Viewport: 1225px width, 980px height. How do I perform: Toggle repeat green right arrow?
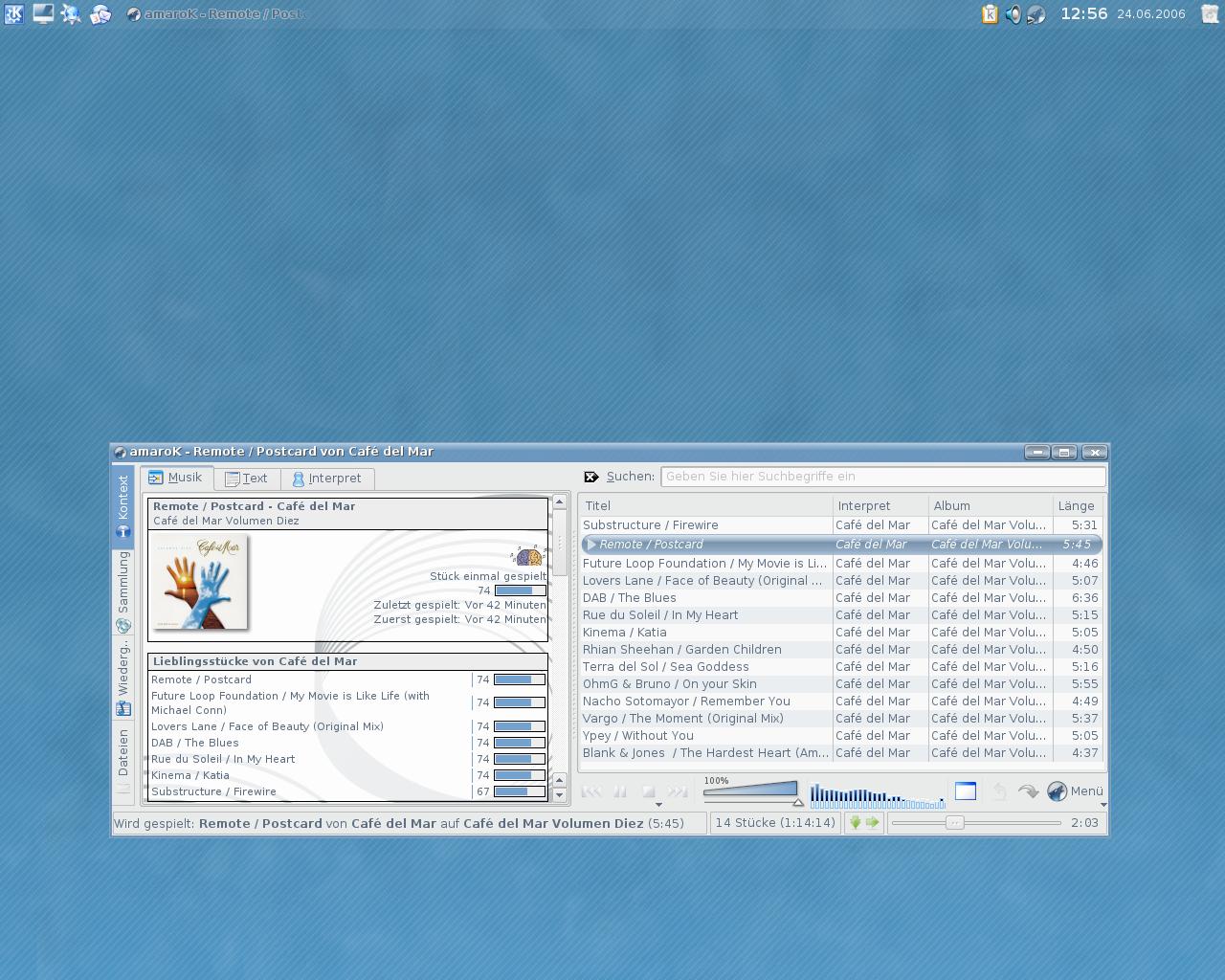point(872,822)
